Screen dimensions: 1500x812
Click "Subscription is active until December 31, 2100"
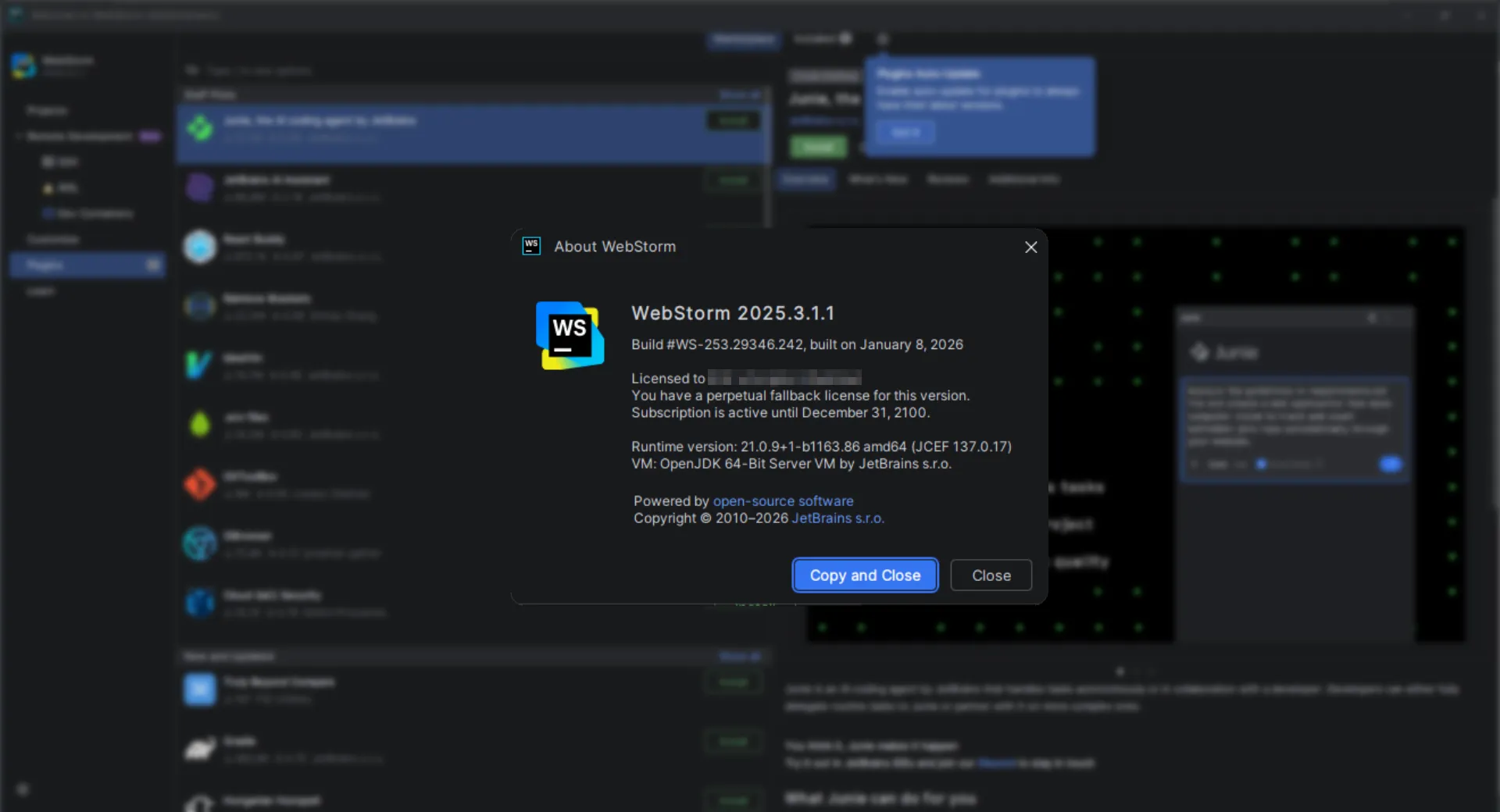pyautogui.click(x=780, y=413)
